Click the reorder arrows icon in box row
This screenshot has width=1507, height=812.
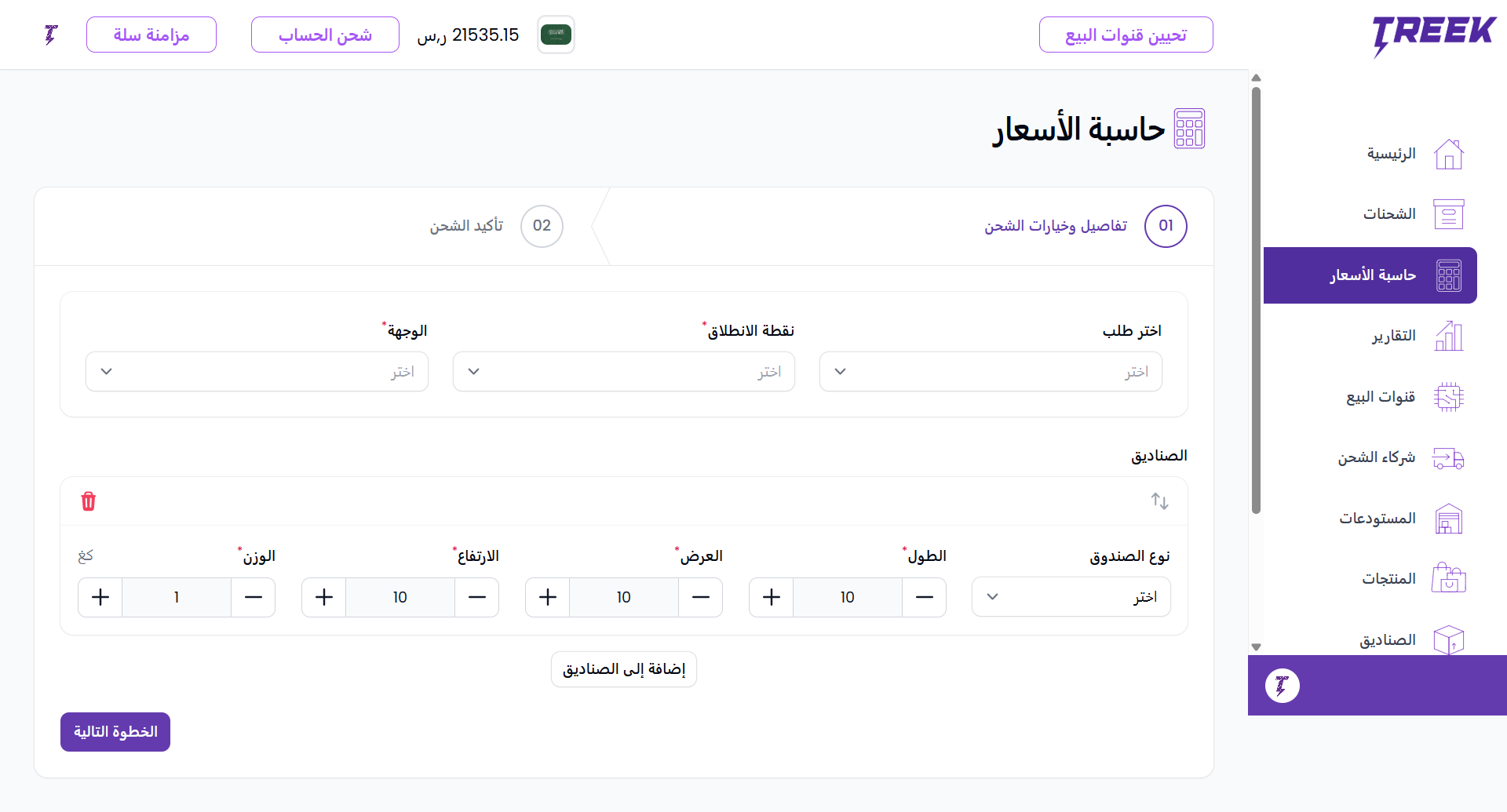point(1159,501)
